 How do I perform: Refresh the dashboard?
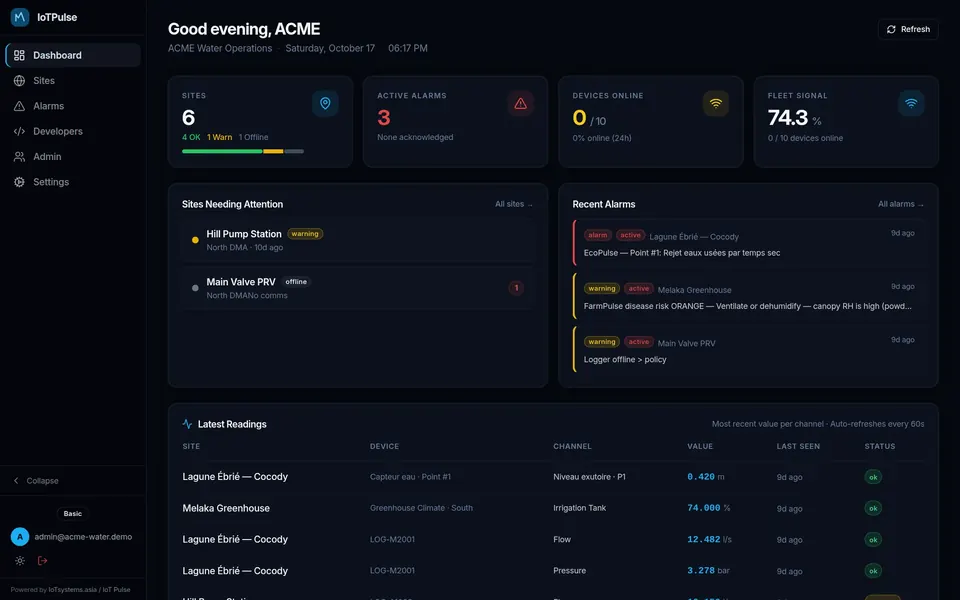coord(908,29)
